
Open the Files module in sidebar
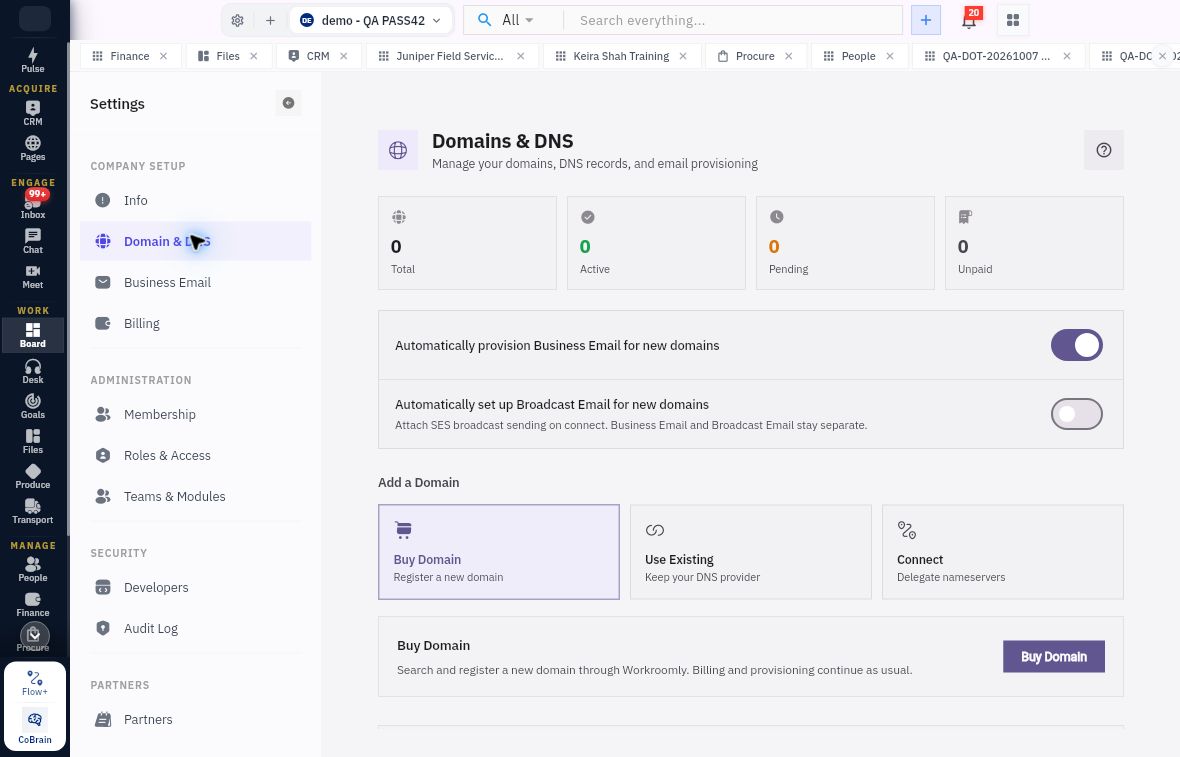(32, 441)
